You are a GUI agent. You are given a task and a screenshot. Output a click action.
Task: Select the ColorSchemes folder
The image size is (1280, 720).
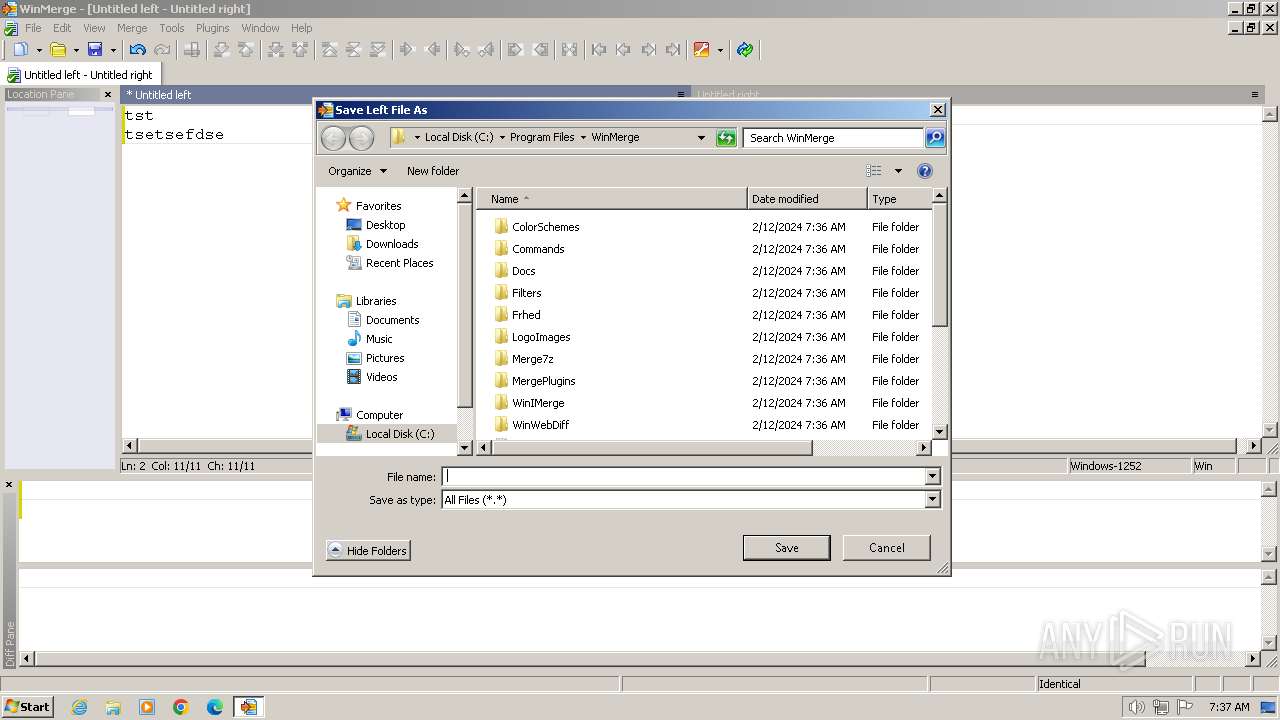point(545,227)
